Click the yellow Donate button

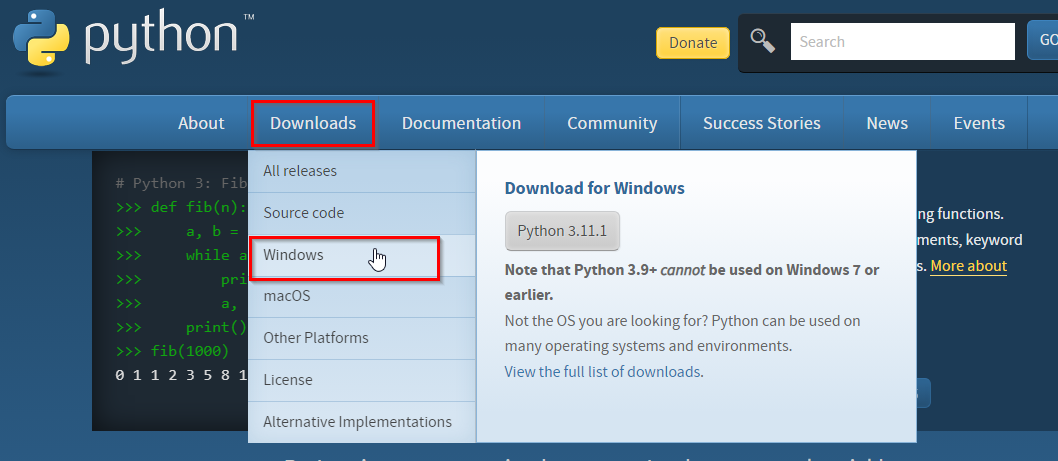click(693, 43)
